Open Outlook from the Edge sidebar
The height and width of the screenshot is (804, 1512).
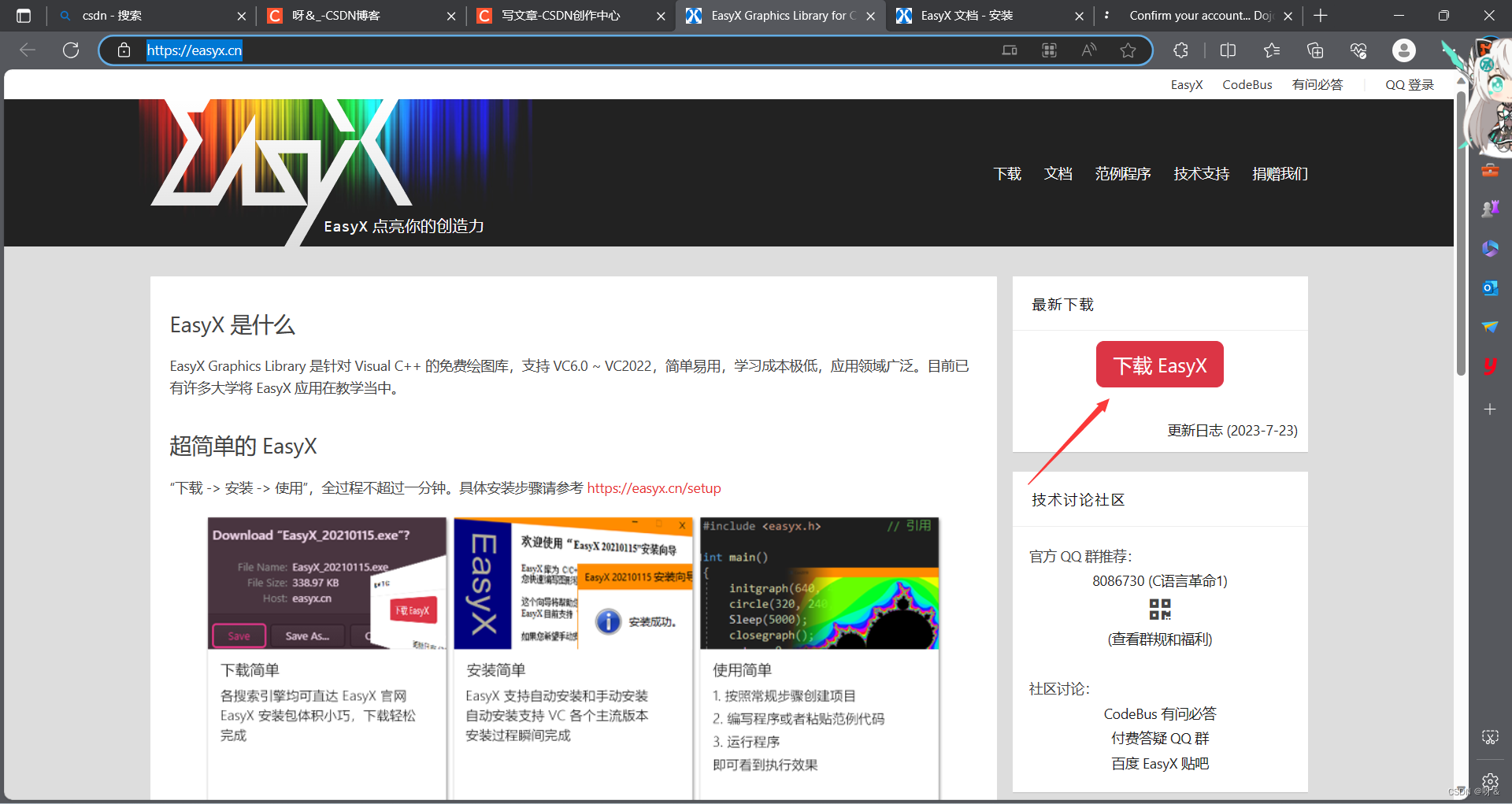(1490, 287)
